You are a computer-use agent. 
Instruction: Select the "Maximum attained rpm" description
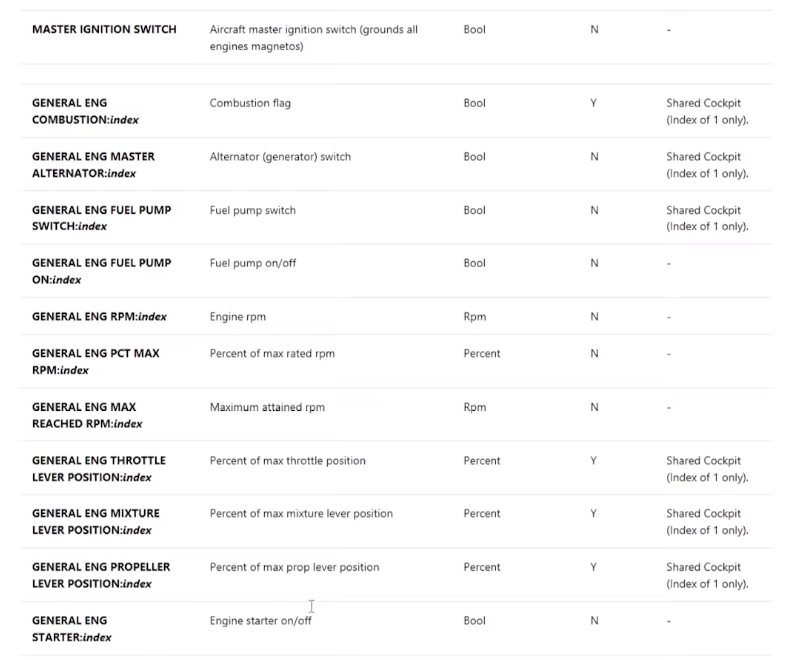point(267,407)
